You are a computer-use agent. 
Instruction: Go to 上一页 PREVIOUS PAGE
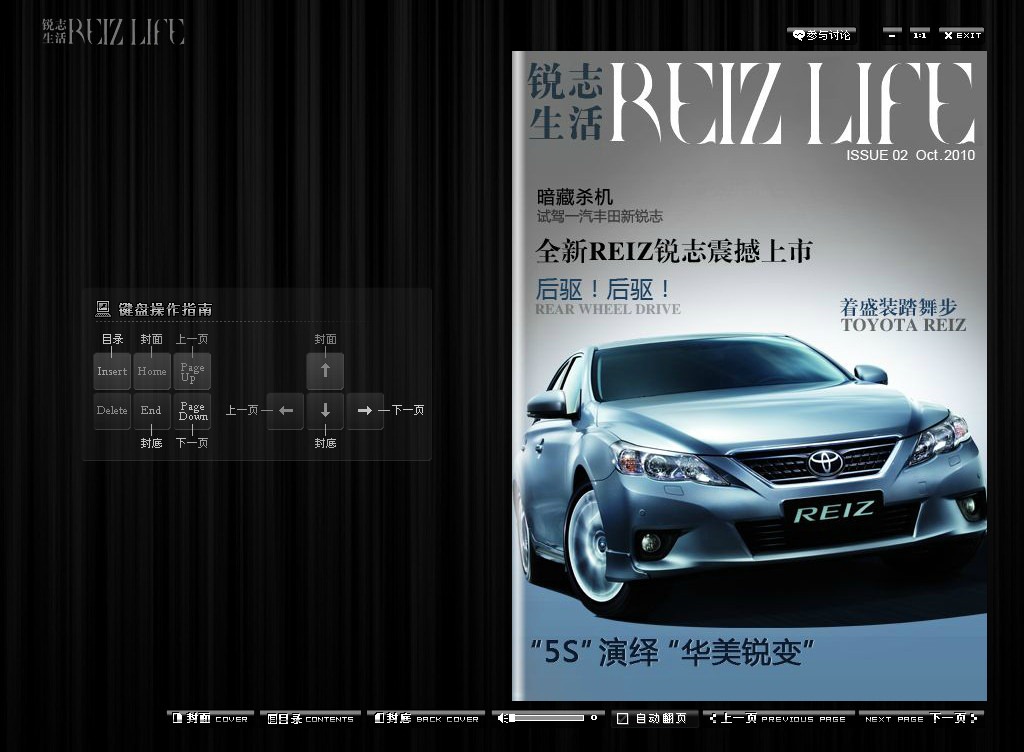[778, 719]
